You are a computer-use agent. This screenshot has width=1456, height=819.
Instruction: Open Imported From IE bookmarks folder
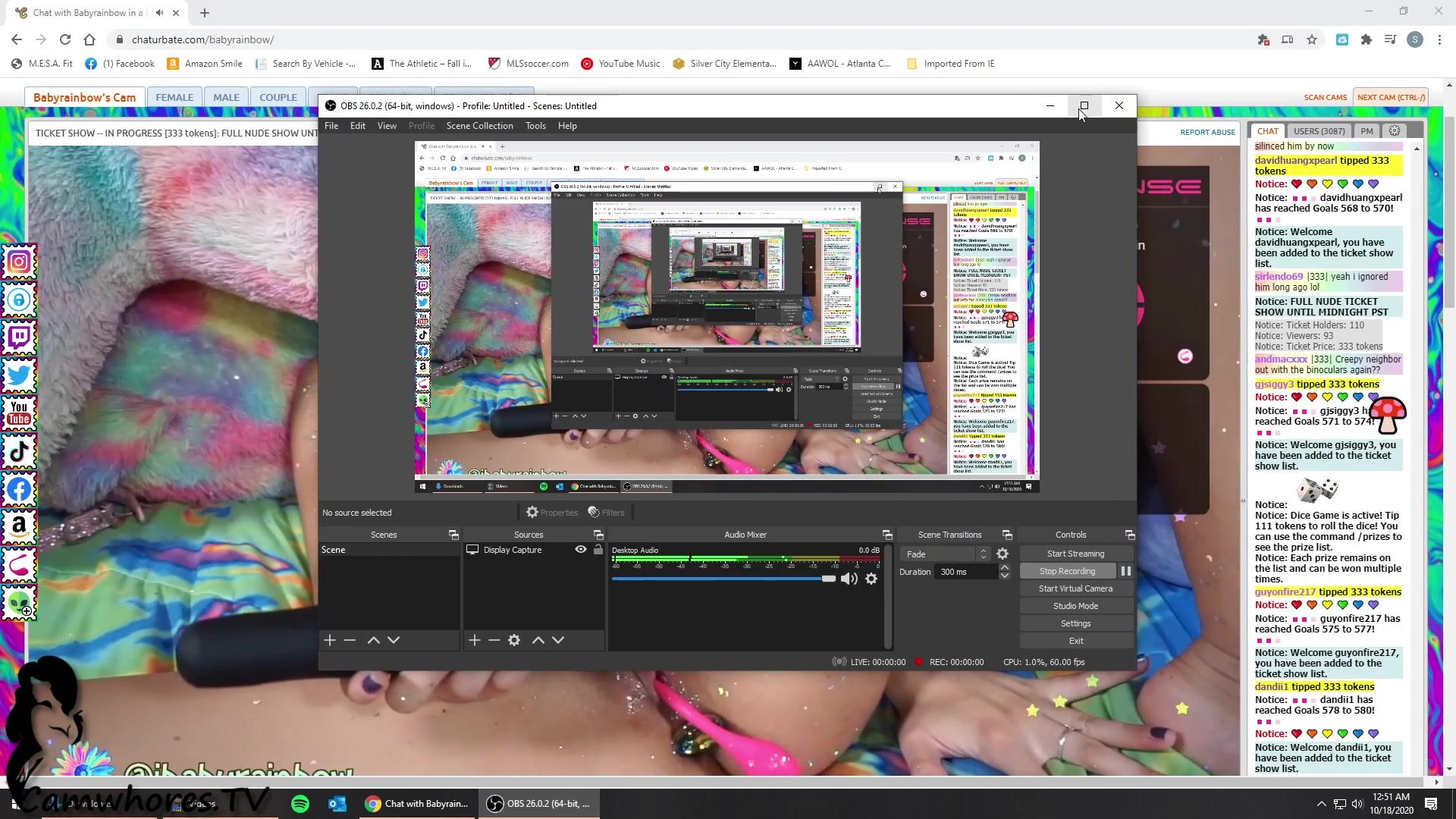950,64
